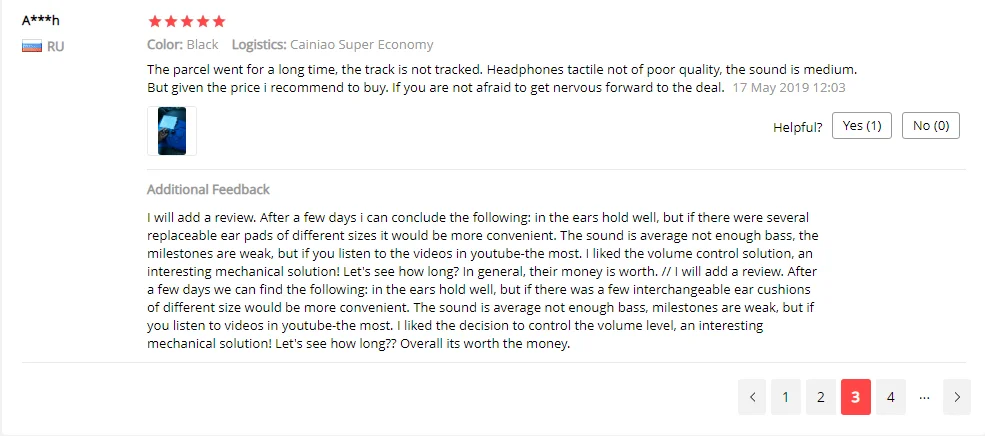The width and height of the screenshot is (985, 436).
Task: Advance to next reviews page arrow
Action: coord(957,397)
